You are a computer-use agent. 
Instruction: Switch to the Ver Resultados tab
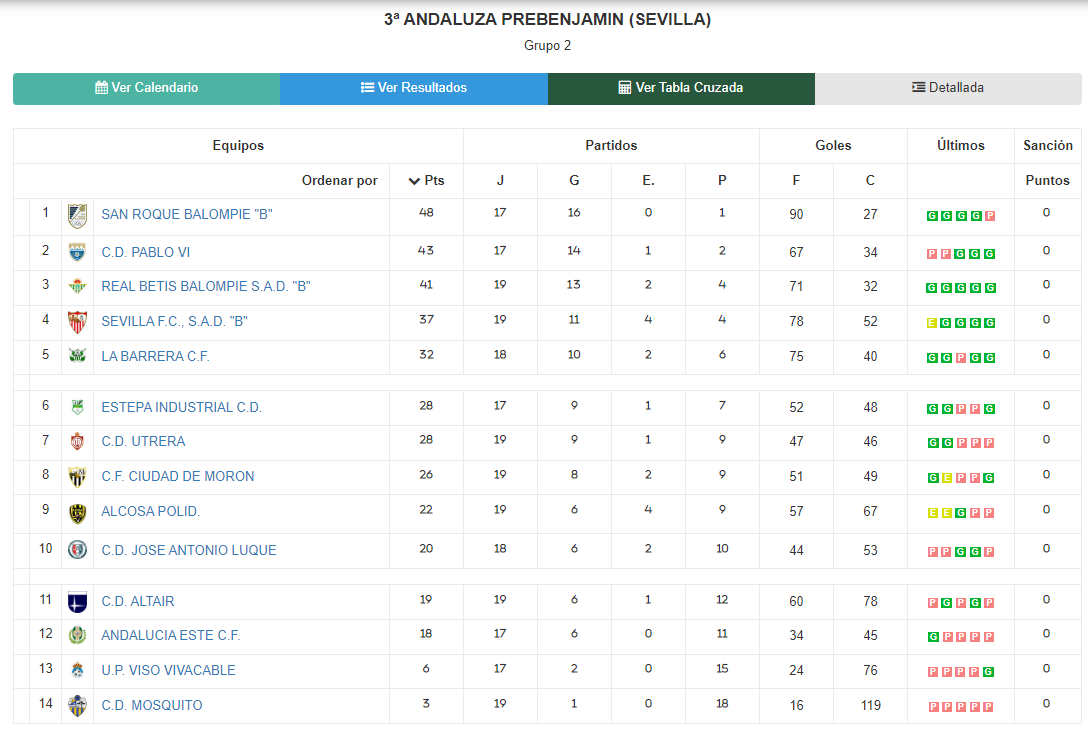point(414,88)
